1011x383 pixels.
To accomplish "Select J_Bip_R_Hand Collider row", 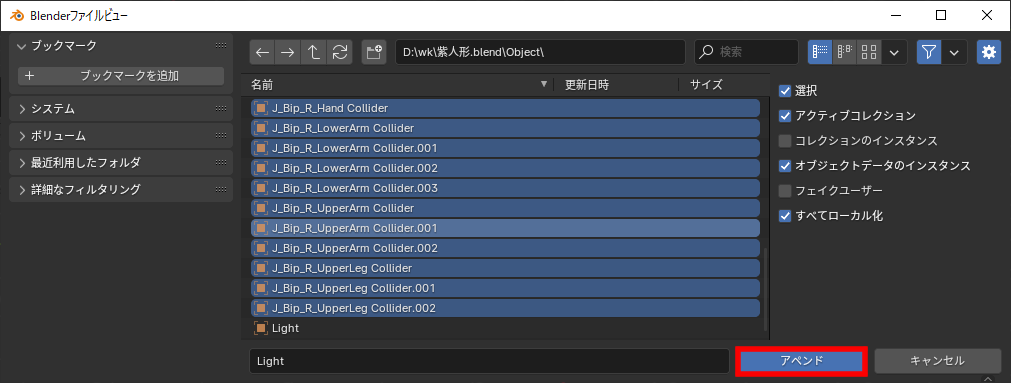I will [x=505, y=108].
